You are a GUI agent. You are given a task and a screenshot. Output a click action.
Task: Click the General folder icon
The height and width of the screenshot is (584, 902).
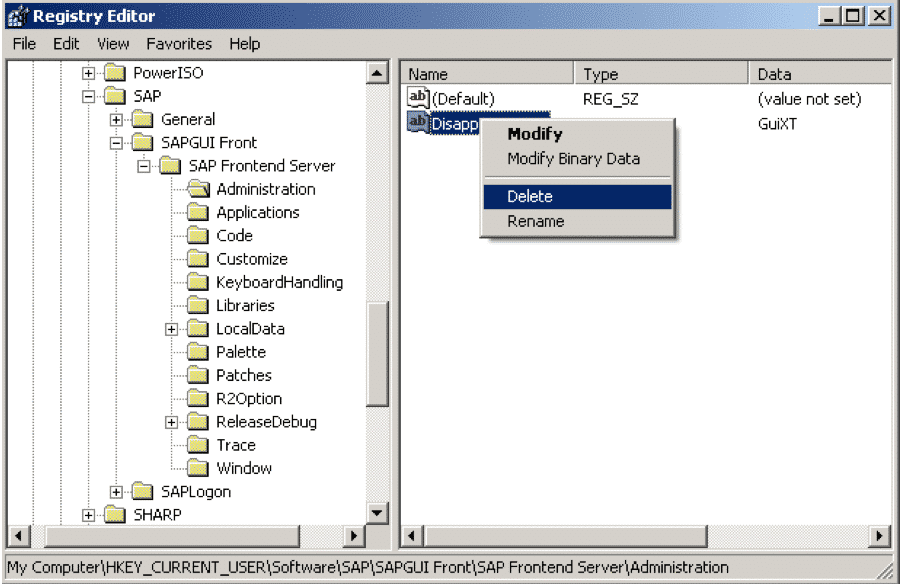tap(143, 120)
